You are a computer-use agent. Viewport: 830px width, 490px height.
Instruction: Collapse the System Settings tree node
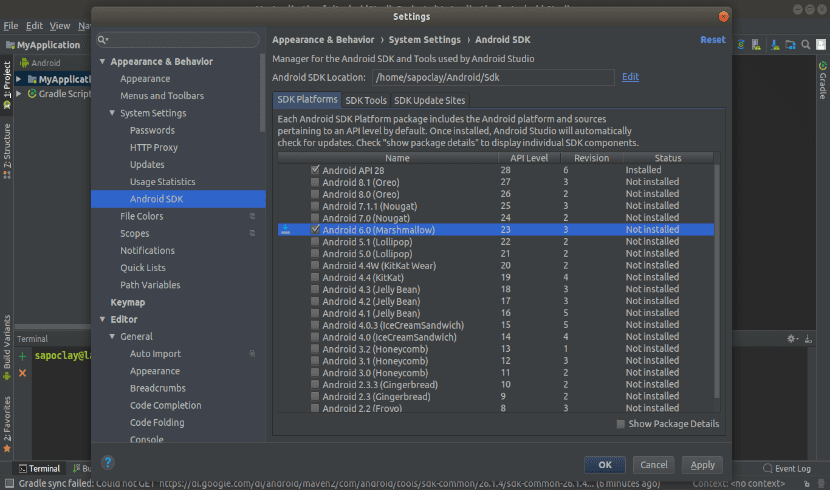coord(113,113)
